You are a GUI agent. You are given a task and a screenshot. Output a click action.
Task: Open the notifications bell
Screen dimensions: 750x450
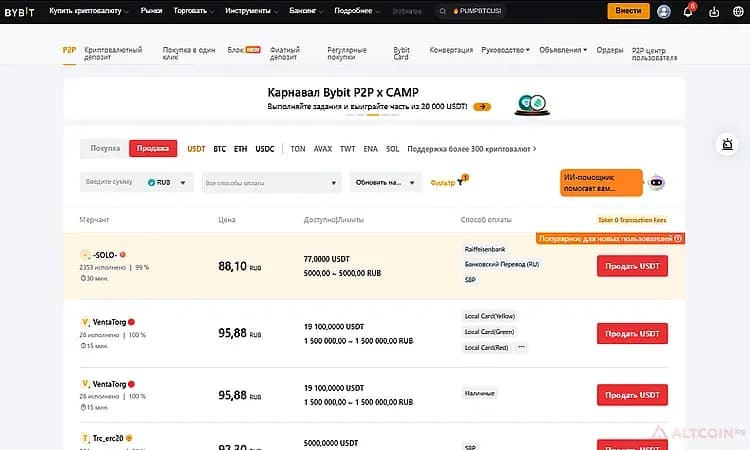tap(688, 11)
